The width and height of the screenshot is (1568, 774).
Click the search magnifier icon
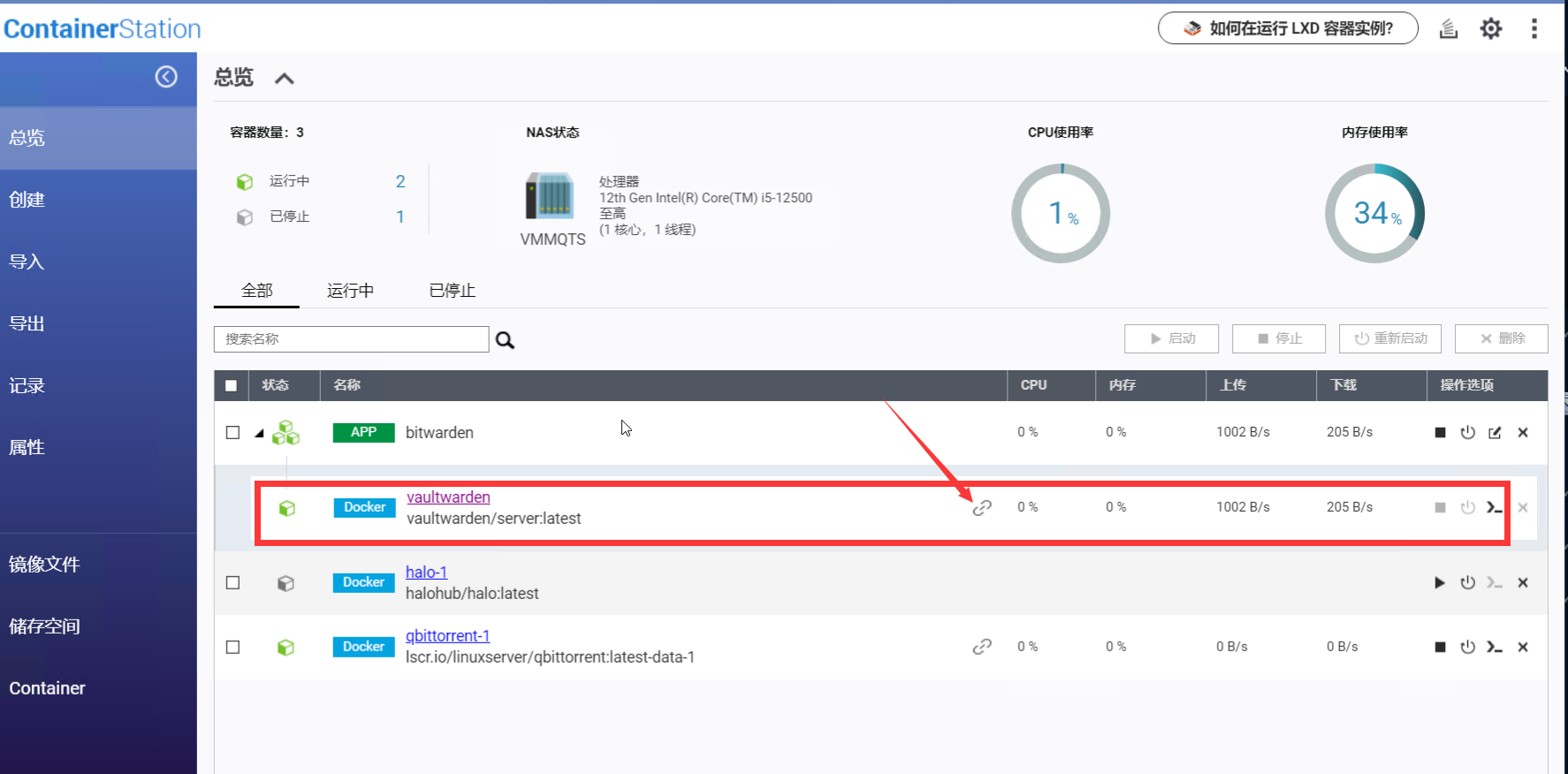[505, 340]
